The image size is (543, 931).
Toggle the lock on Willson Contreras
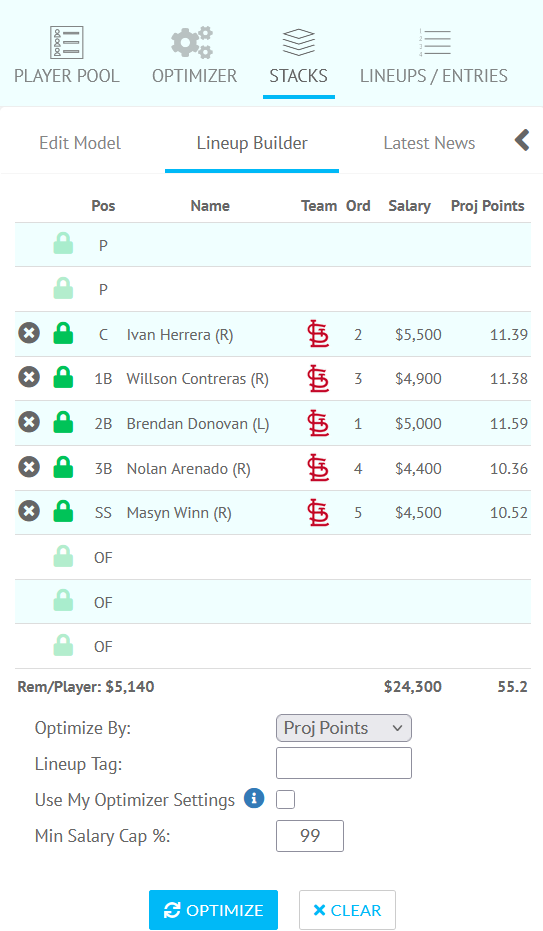(63, 378)
